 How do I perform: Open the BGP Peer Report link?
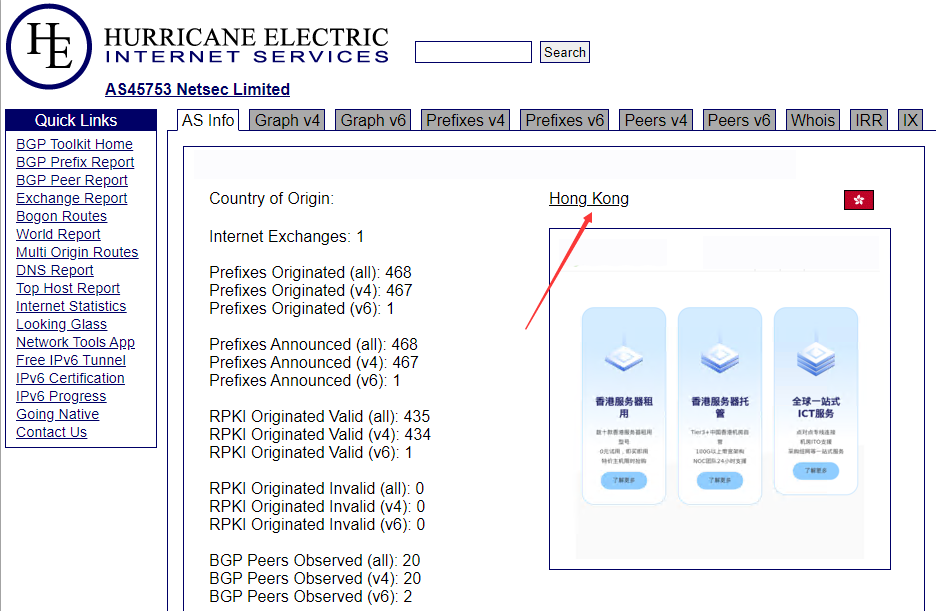(x=72, y=180)
